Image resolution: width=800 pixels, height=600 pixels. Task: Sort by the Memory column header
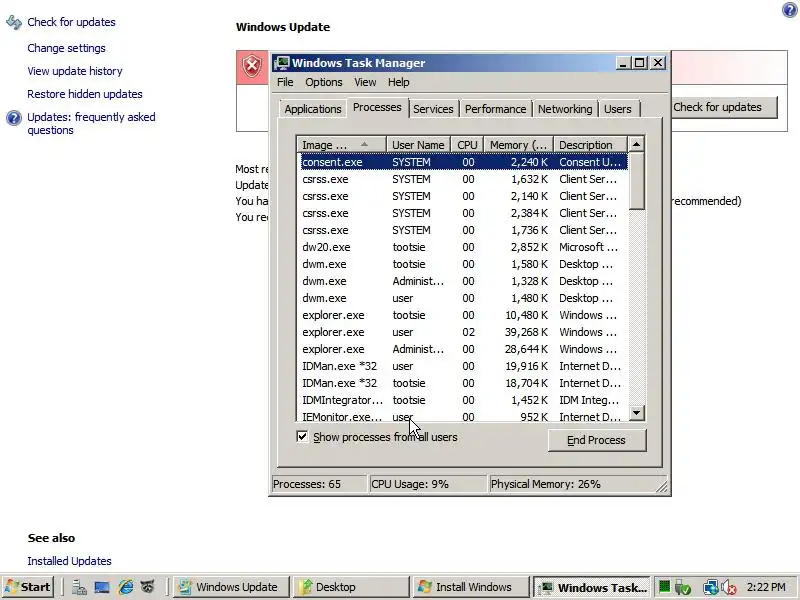(x=518, y=145)
